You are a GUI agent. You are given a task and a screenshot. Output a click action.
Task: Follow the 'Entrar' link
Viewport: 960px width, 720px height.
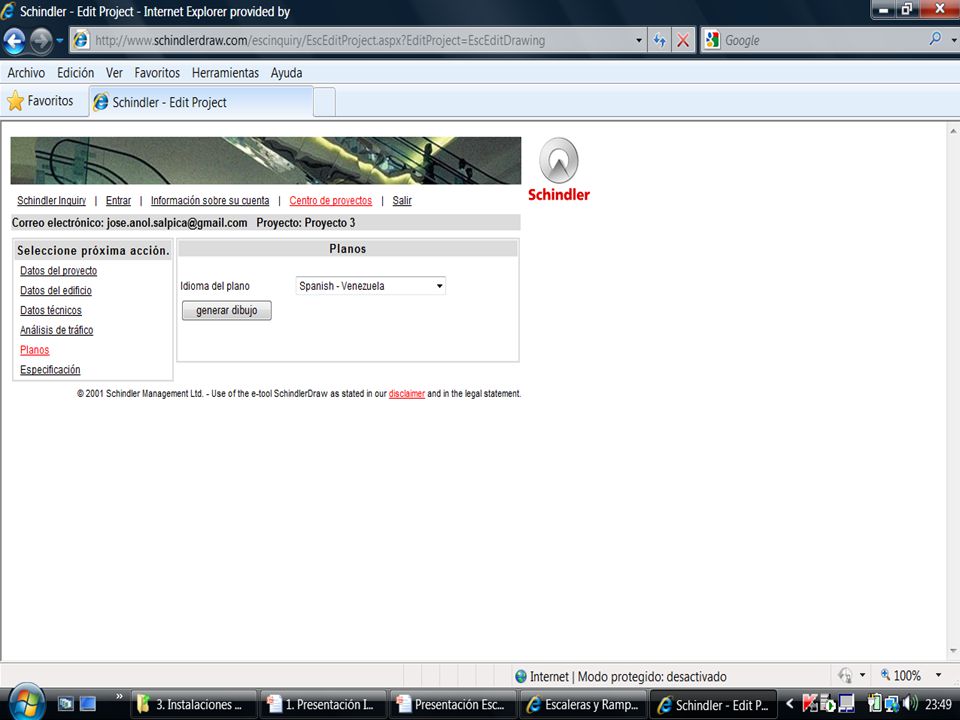point(118,201)
